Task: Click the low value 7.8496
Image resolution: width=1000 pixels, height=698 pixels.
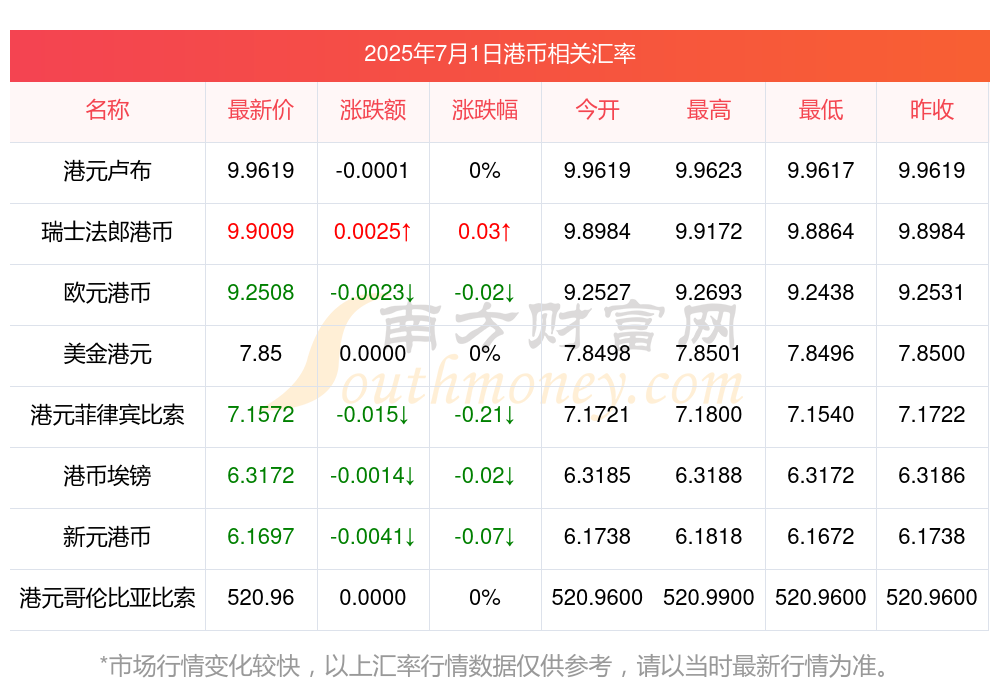Action: pyautogui.click(x=821, y=353)
